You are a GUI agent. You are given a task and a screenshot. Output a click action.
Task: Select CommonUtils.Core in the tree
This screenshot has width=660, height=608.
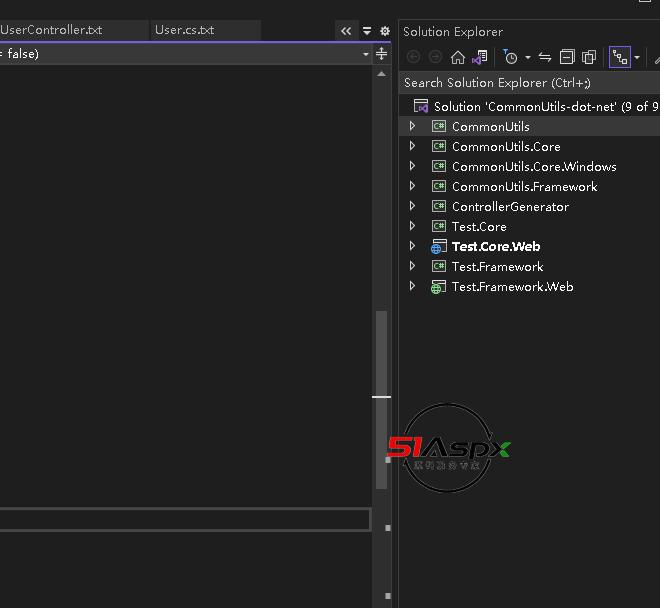pyautogui.click(x=506, y=147)
